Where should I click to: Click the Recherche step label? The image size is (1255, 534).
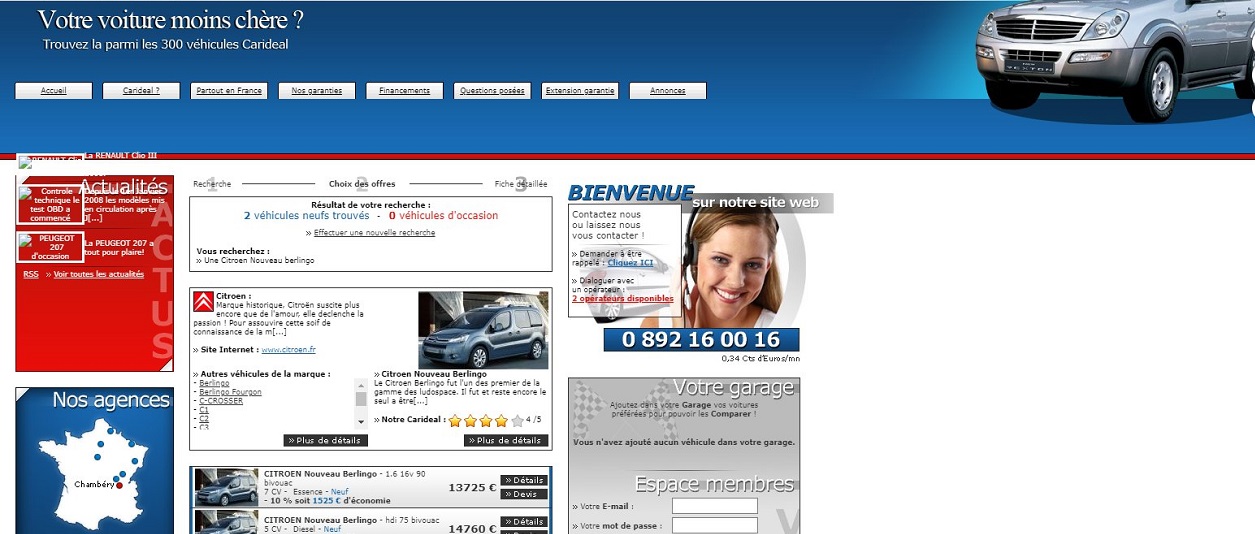[212, 184]
